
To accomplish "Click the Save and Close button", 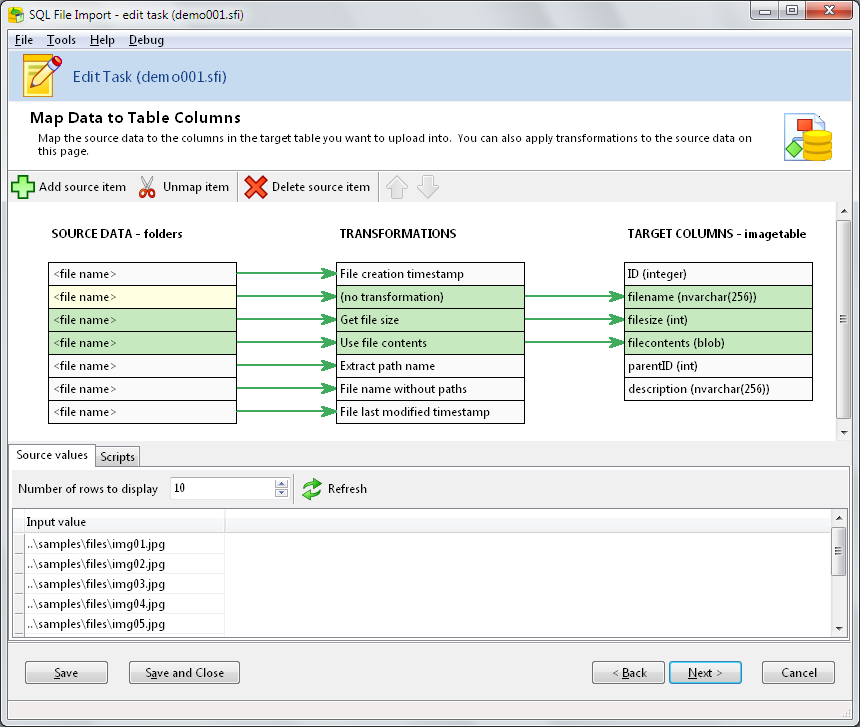I will click(184, 672).
